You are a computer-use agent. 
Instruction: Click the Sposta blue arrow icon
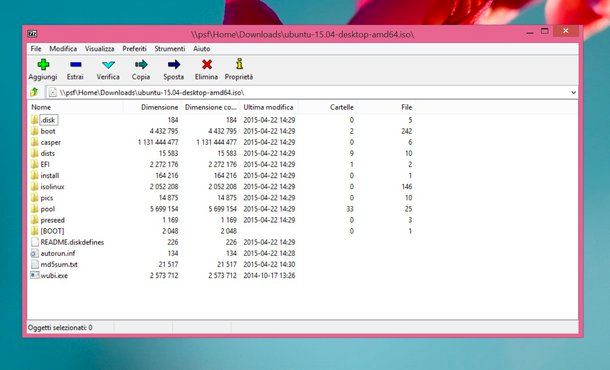point(174,65)
